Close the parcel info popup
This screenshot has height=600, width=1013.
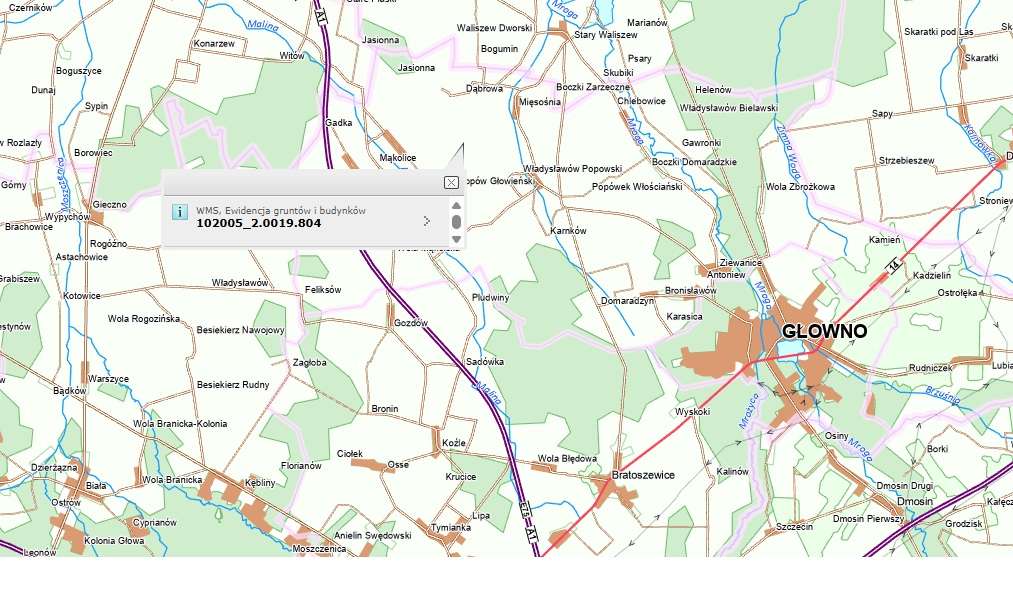tap(452, 183)
